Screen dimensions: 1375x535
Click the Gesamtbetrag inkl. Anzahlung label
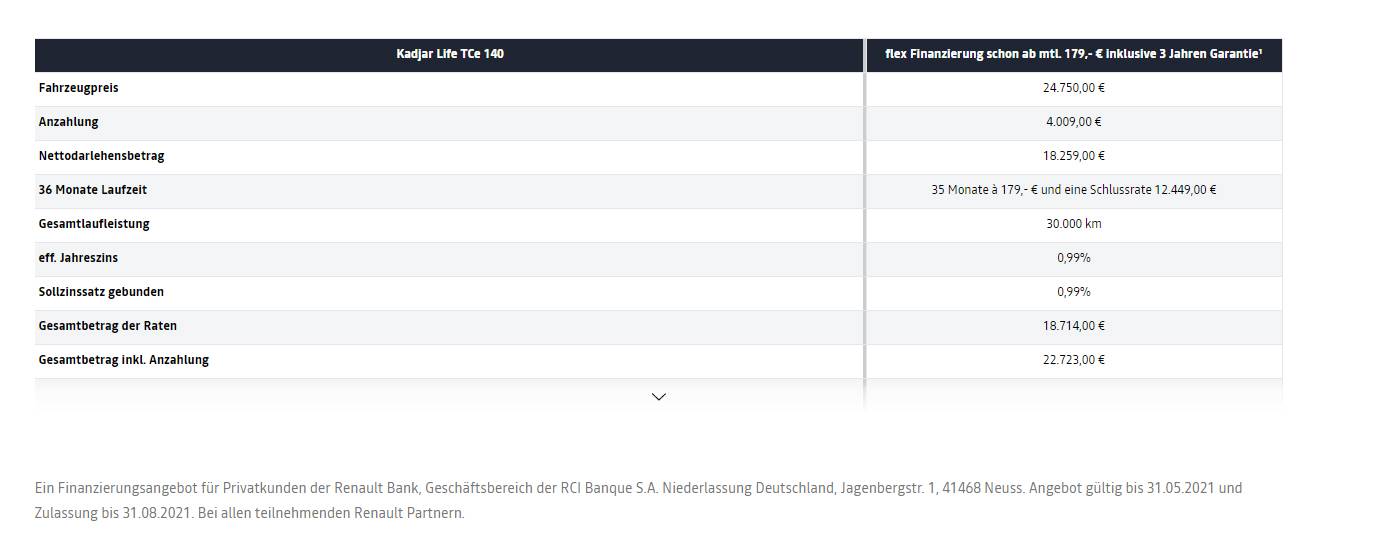coord(124,360)
